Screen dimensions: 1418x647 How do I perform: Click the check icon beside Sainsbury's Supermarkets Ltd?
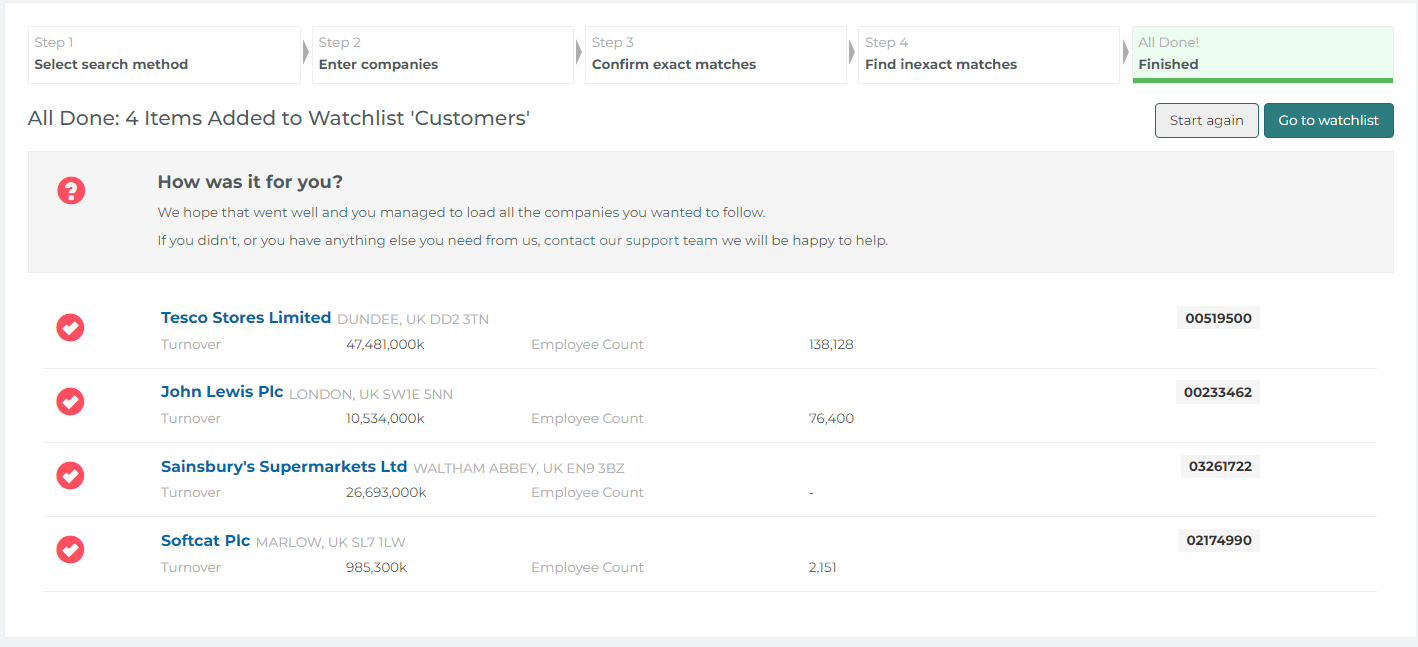click(70, 475)
